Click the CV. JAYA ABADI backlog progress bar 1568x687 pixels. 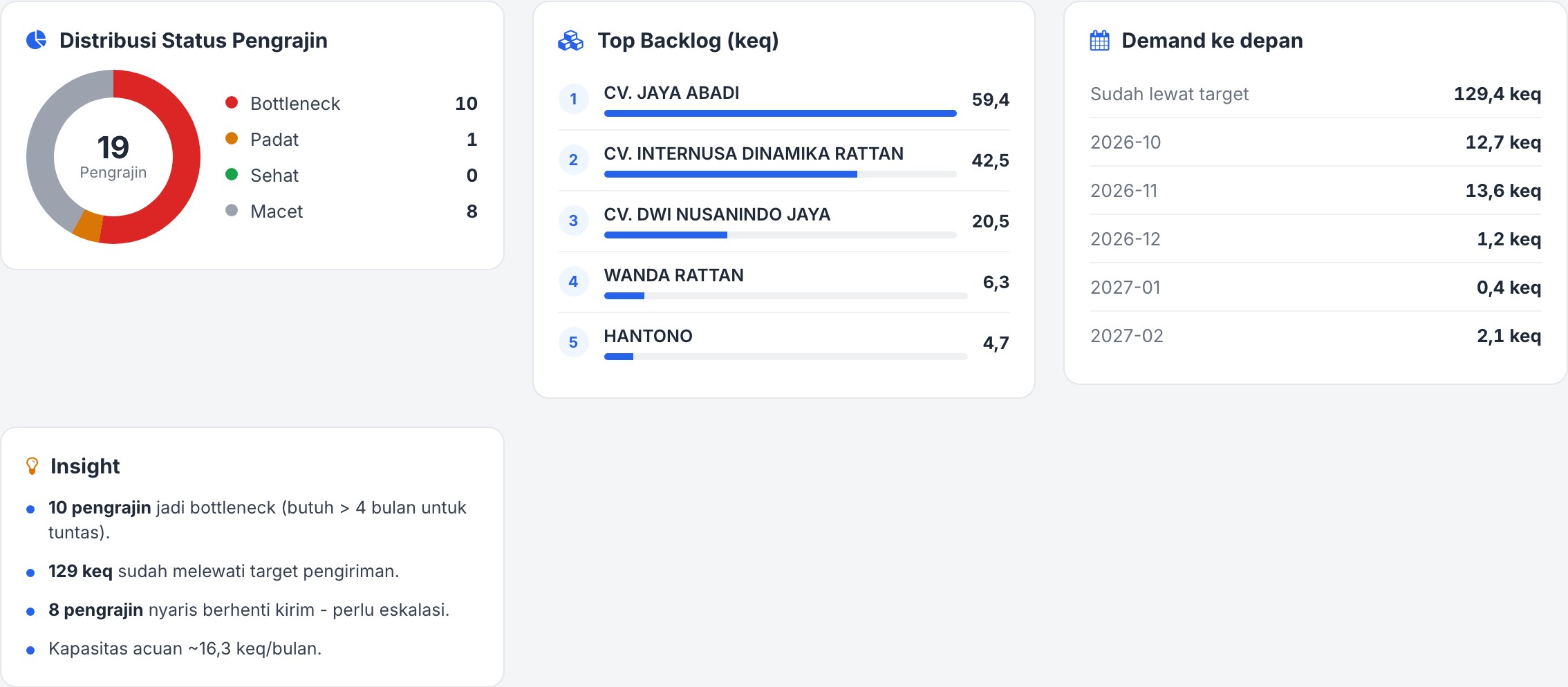780,113
